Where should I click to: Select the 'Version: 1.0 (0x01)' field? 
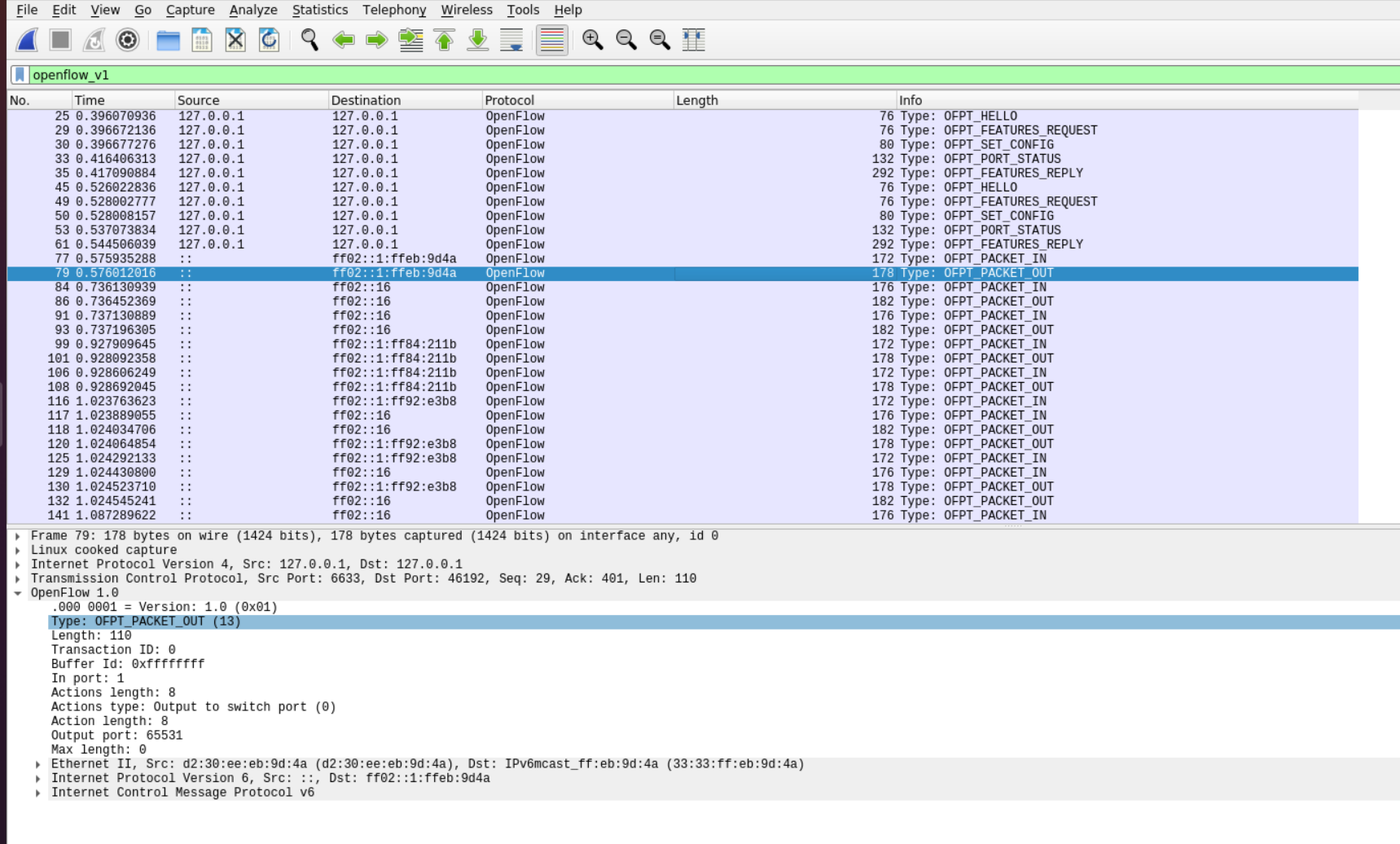(723, 608)
